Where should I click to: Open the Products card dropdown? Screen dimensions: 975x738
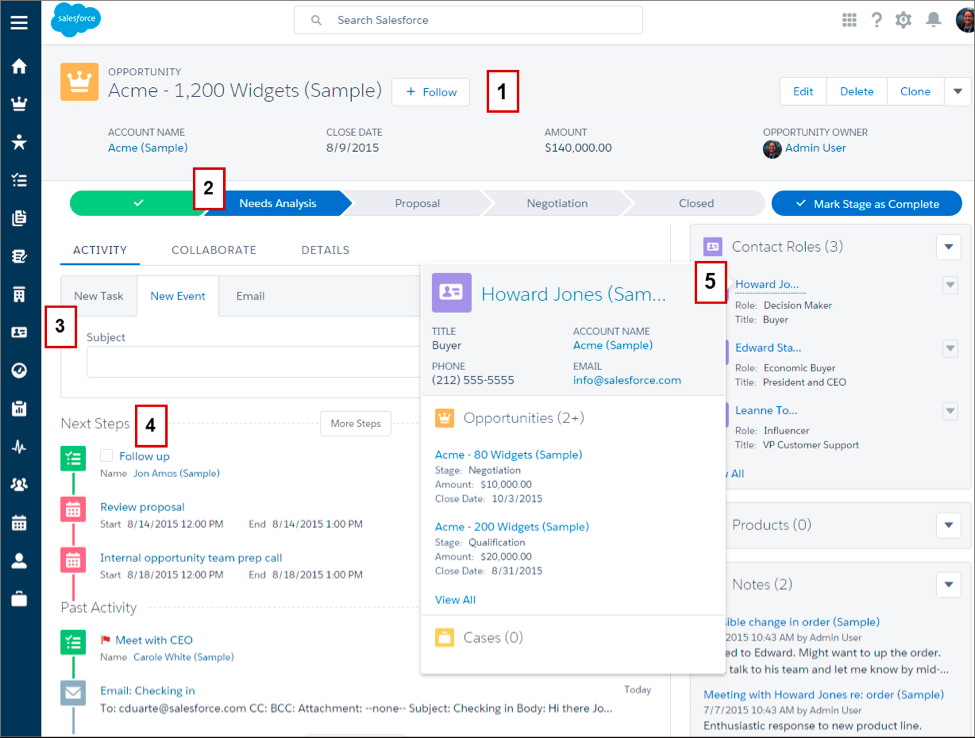[x=949, y=525]
